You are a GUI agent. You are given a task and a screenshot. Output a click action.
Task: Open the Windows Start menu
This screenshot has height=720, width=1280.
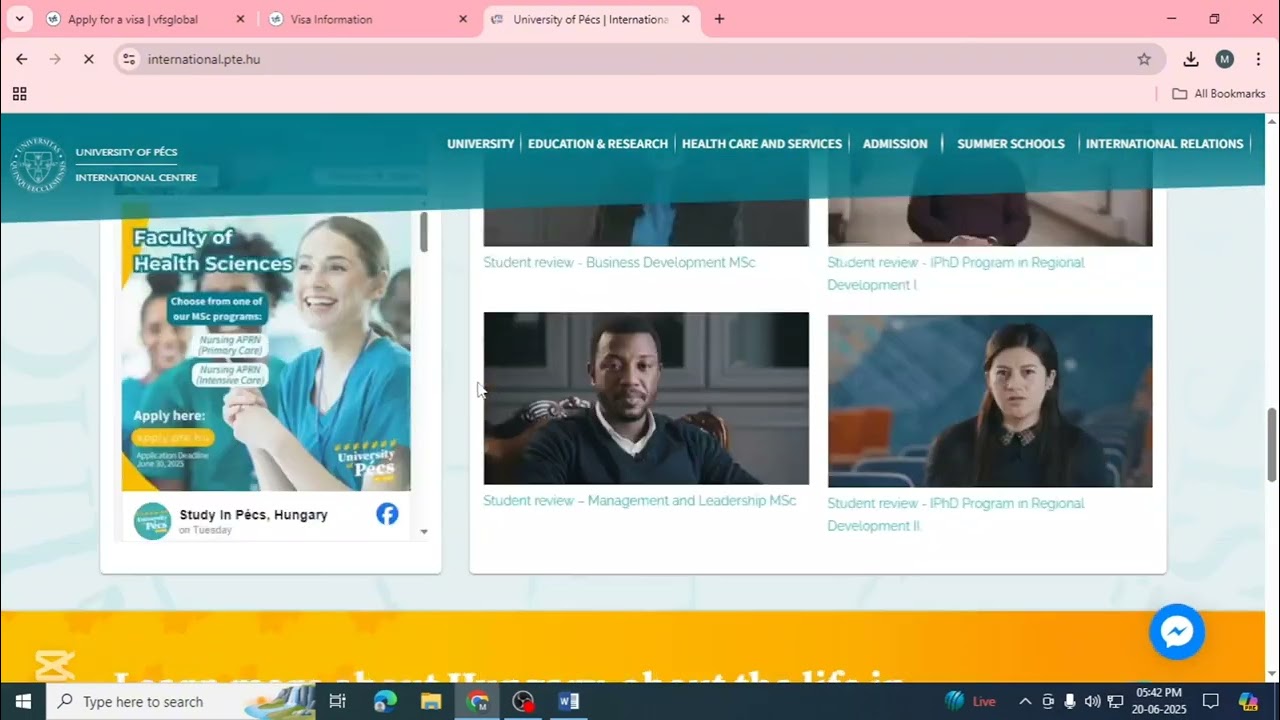click(22, 701)
